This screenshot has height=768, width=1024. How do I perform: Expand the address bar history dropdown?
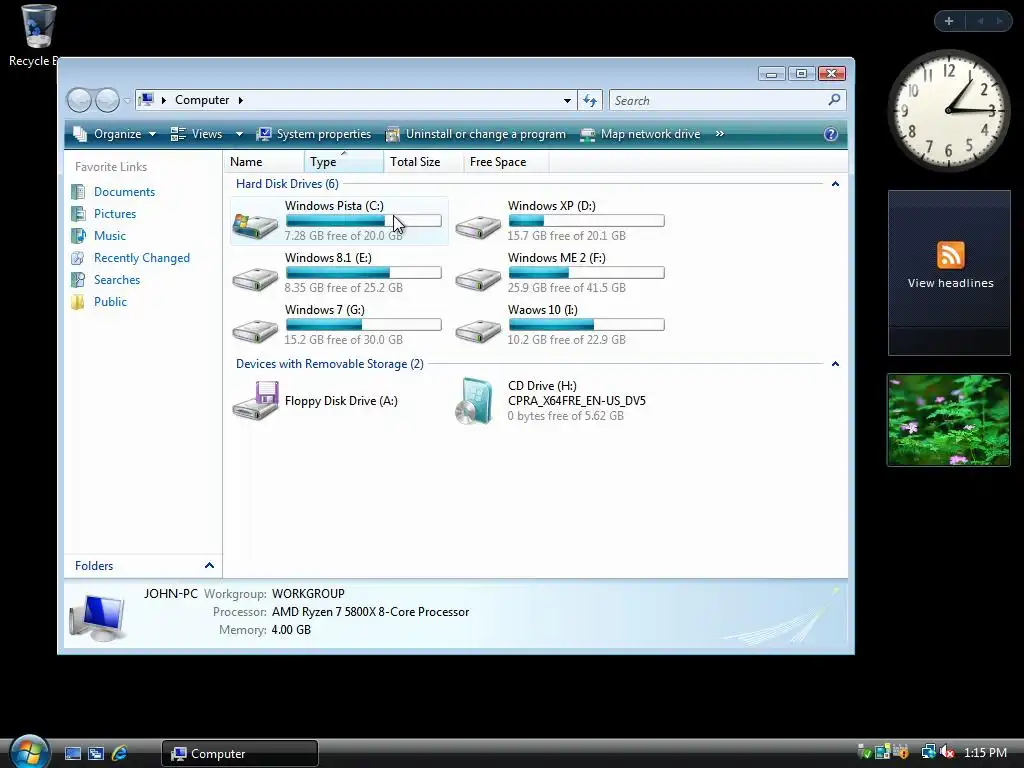point(567,101)
